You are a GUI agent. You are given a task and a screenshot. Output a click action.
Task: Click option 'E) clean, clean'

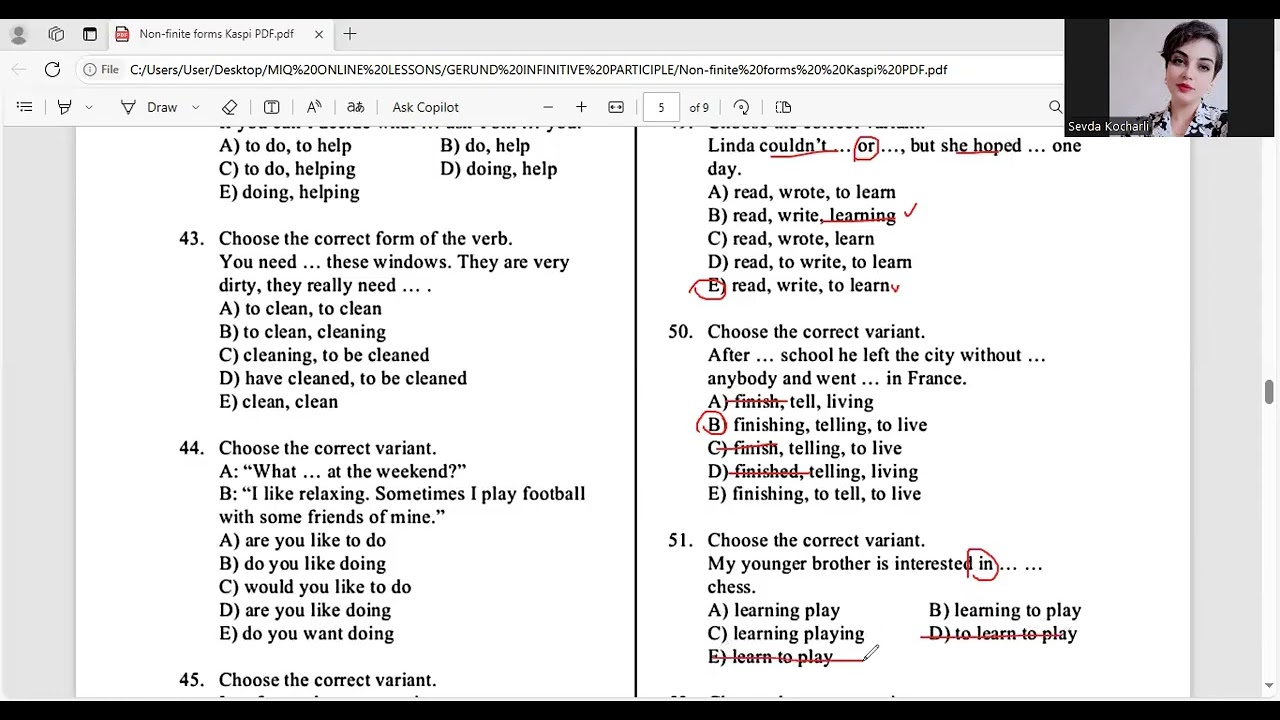(278, 402)
